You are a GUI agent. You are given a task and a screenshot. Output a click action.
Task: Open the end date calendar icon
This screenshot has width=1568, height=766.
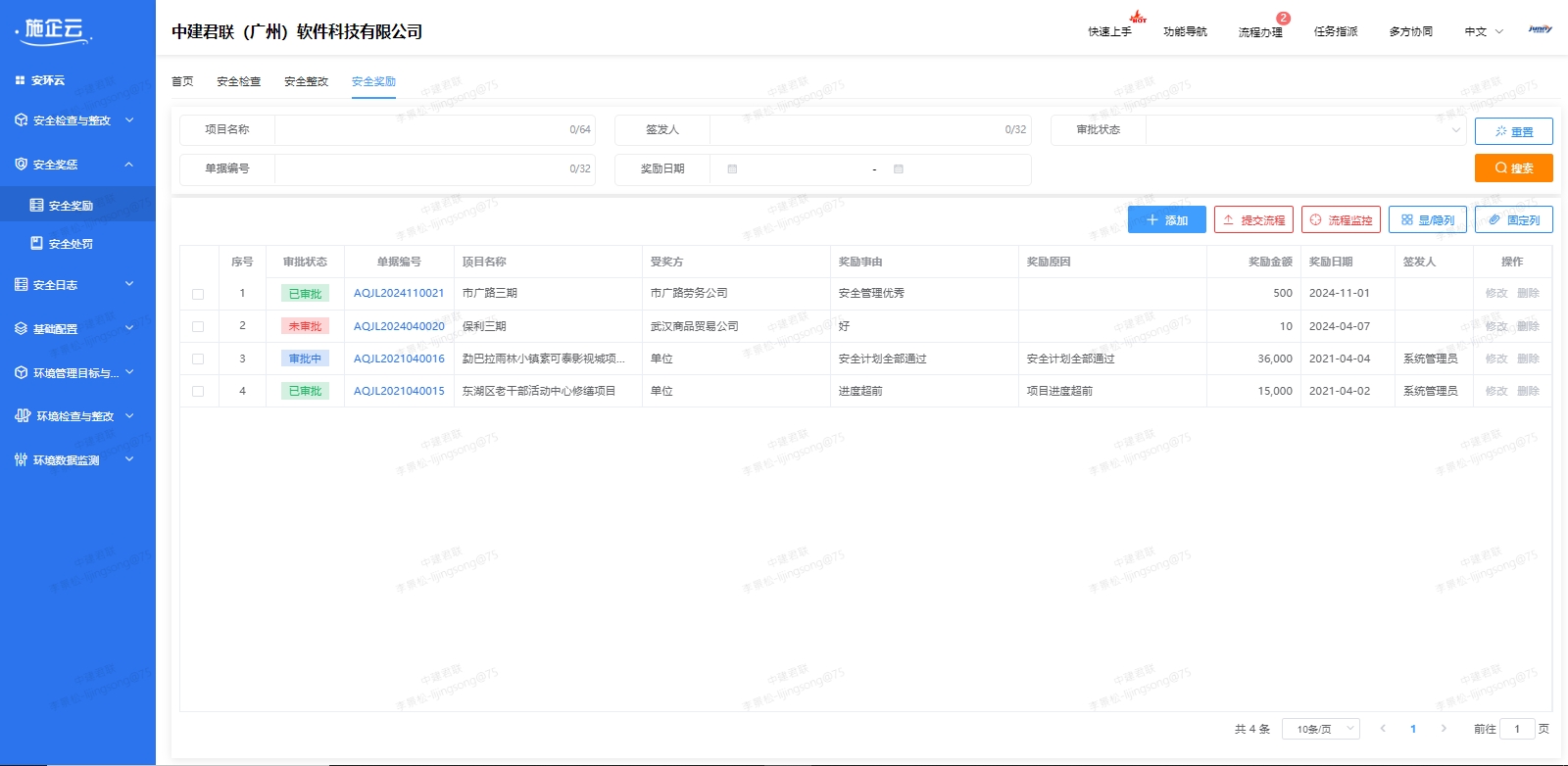[899, 168]
